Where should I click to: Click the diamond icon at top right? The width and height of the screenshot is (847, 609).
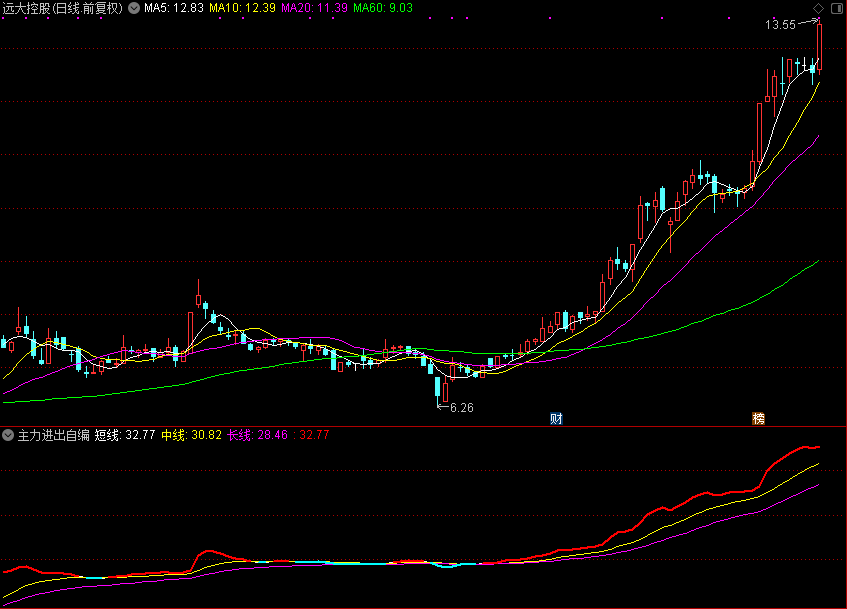click(x=818, y=8)
